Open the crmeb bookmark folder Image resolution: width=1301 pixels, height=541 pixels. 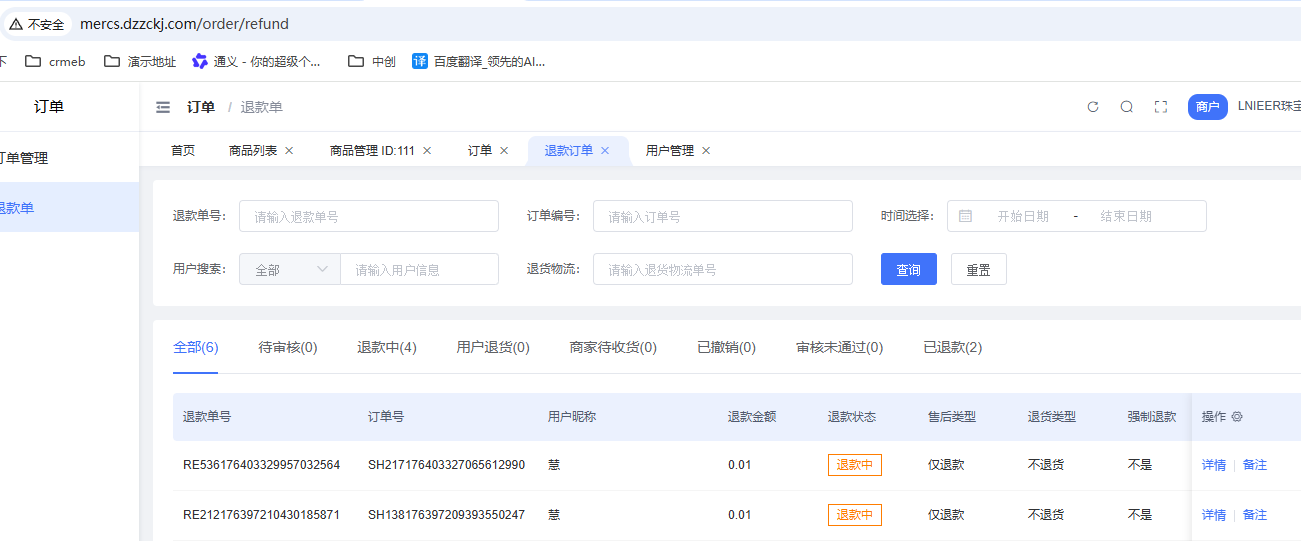pos(56,61)
